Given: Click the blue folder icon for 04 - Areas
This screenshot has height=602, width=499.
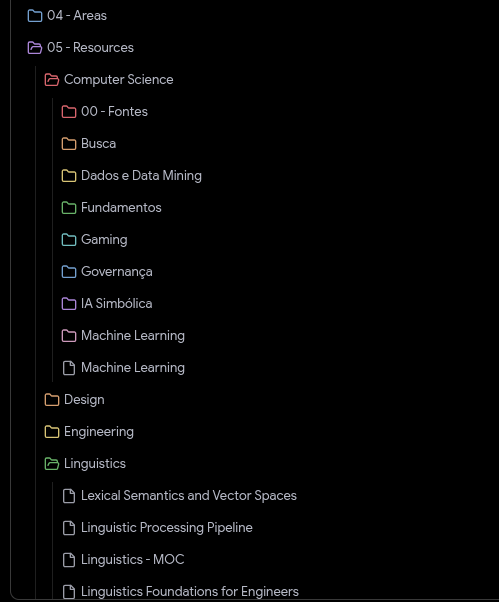Looking at the screenshot, I should point(35,16).
